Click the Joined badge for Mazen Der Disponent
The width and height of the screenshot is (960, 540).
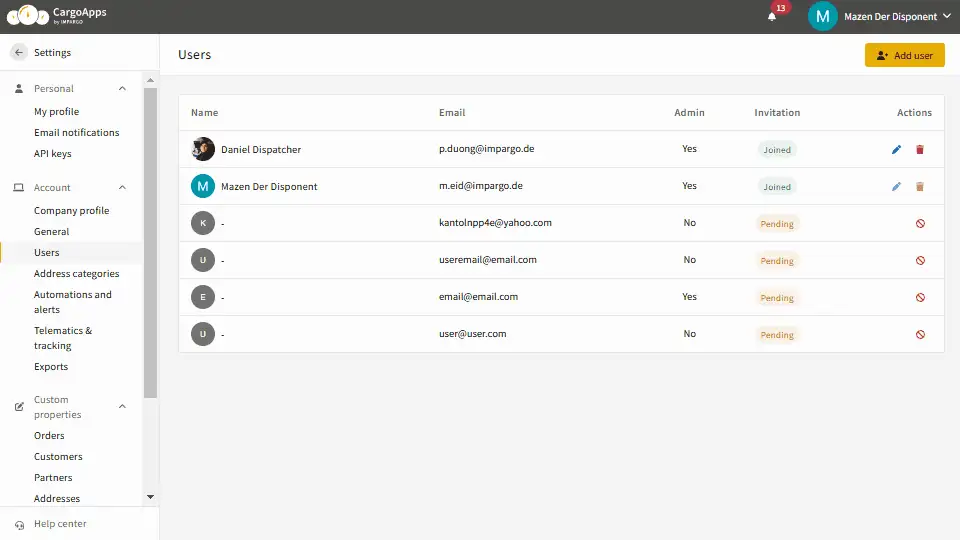tap(777, 187)
